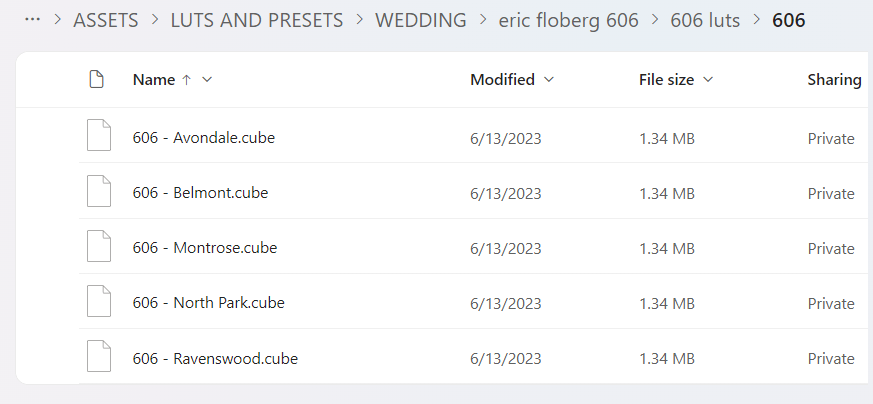
Task: Open the breadcrumb ellipsis for hidden folders
Action: 33,19
